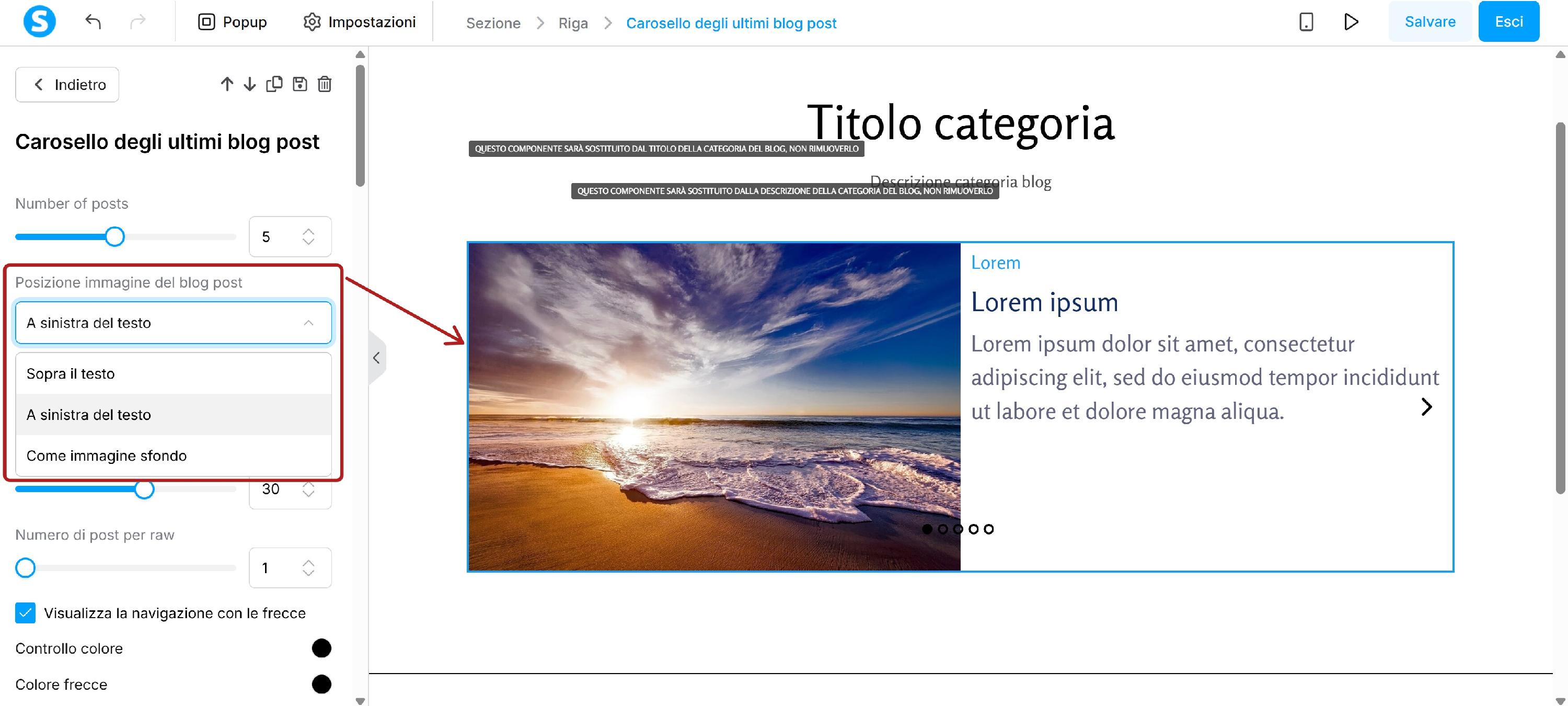
Task: Click the Esci button
Action: [1508, 21]
